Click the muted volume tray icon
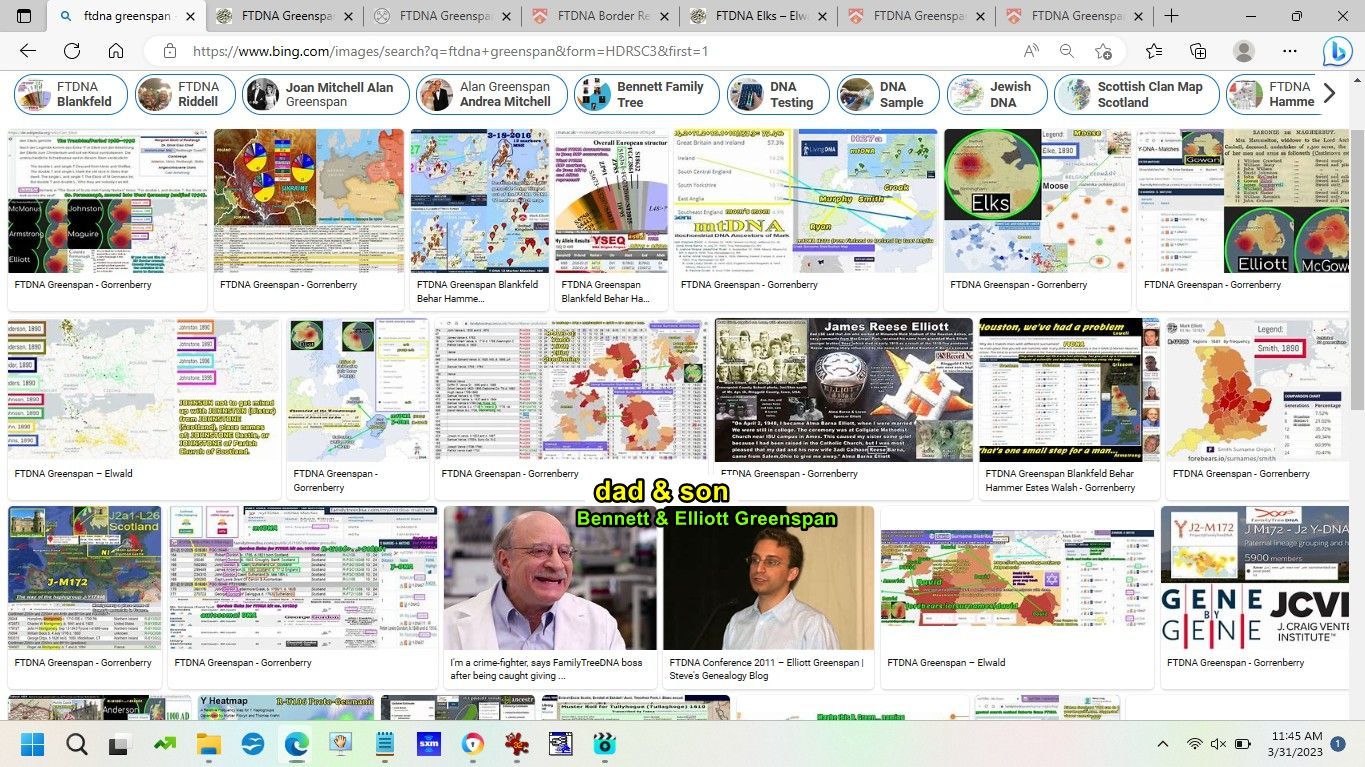The width and height of the screenshot is (1365, 767). pos(1218,744)
